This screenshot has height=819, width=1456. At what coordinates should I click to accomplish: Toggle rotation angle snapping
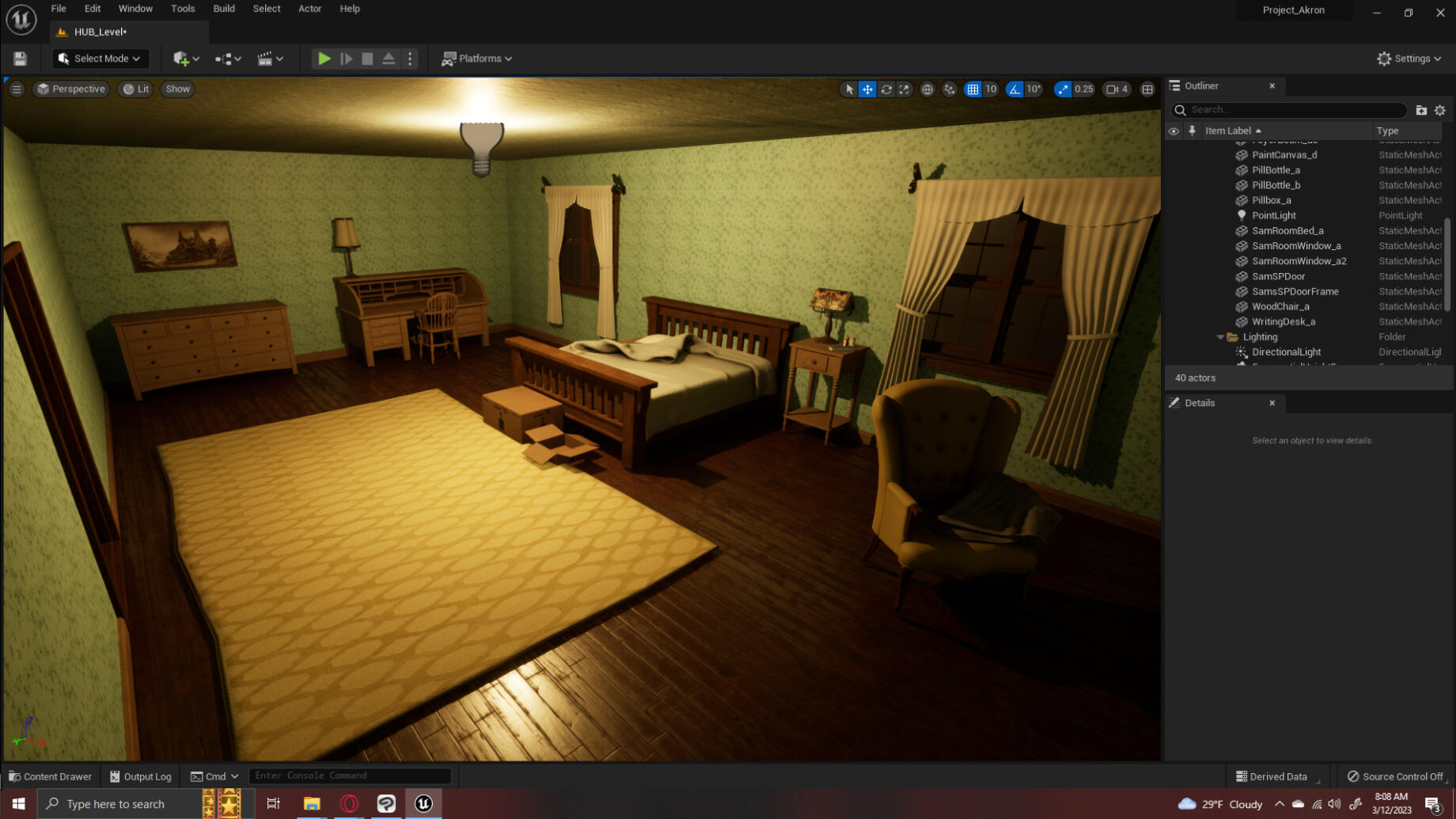click(1014, 89)
